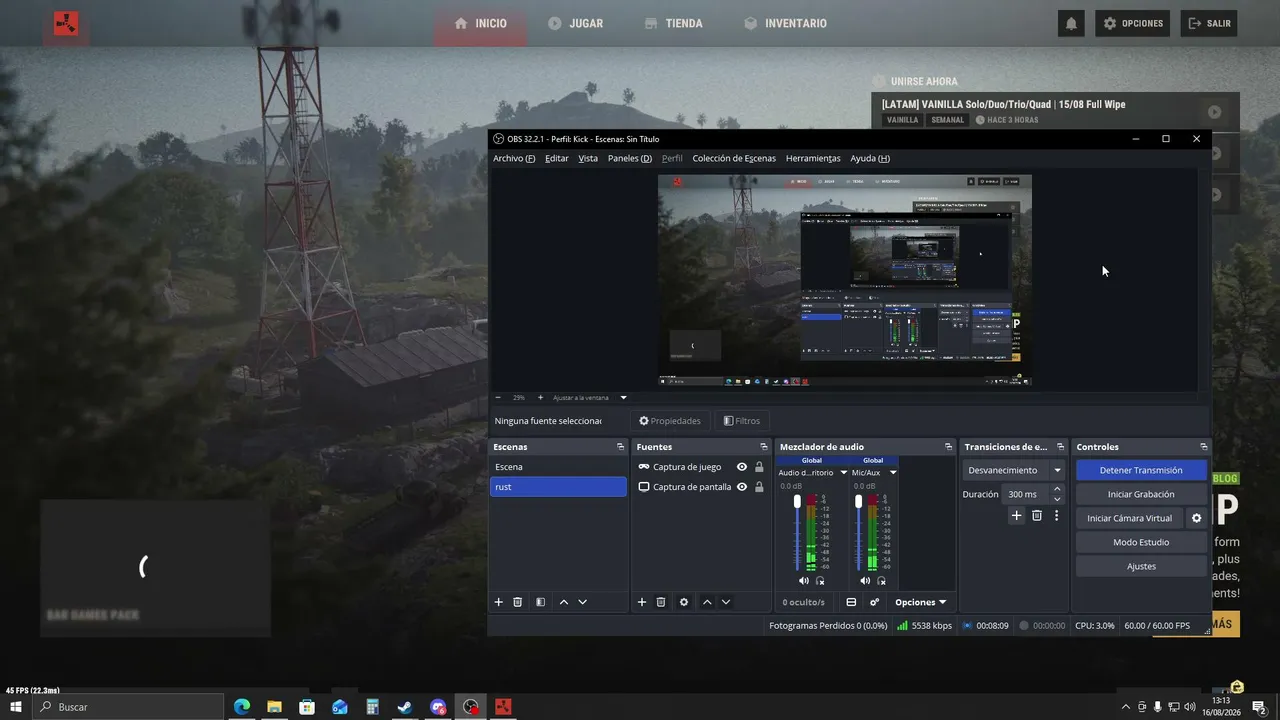Remove selected source with Fuentes trash icon
The width and height of the screenshot is (1280, 720).
point(661,602)
